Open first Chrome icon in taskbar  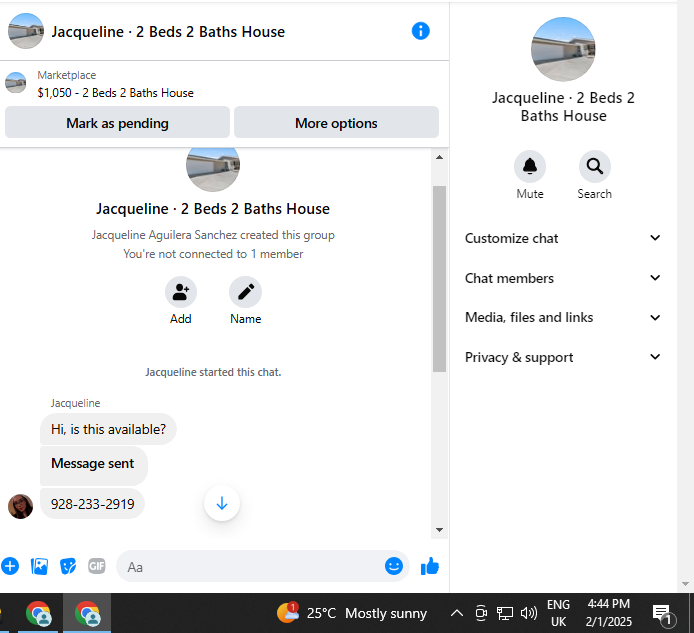coord(38,614)
